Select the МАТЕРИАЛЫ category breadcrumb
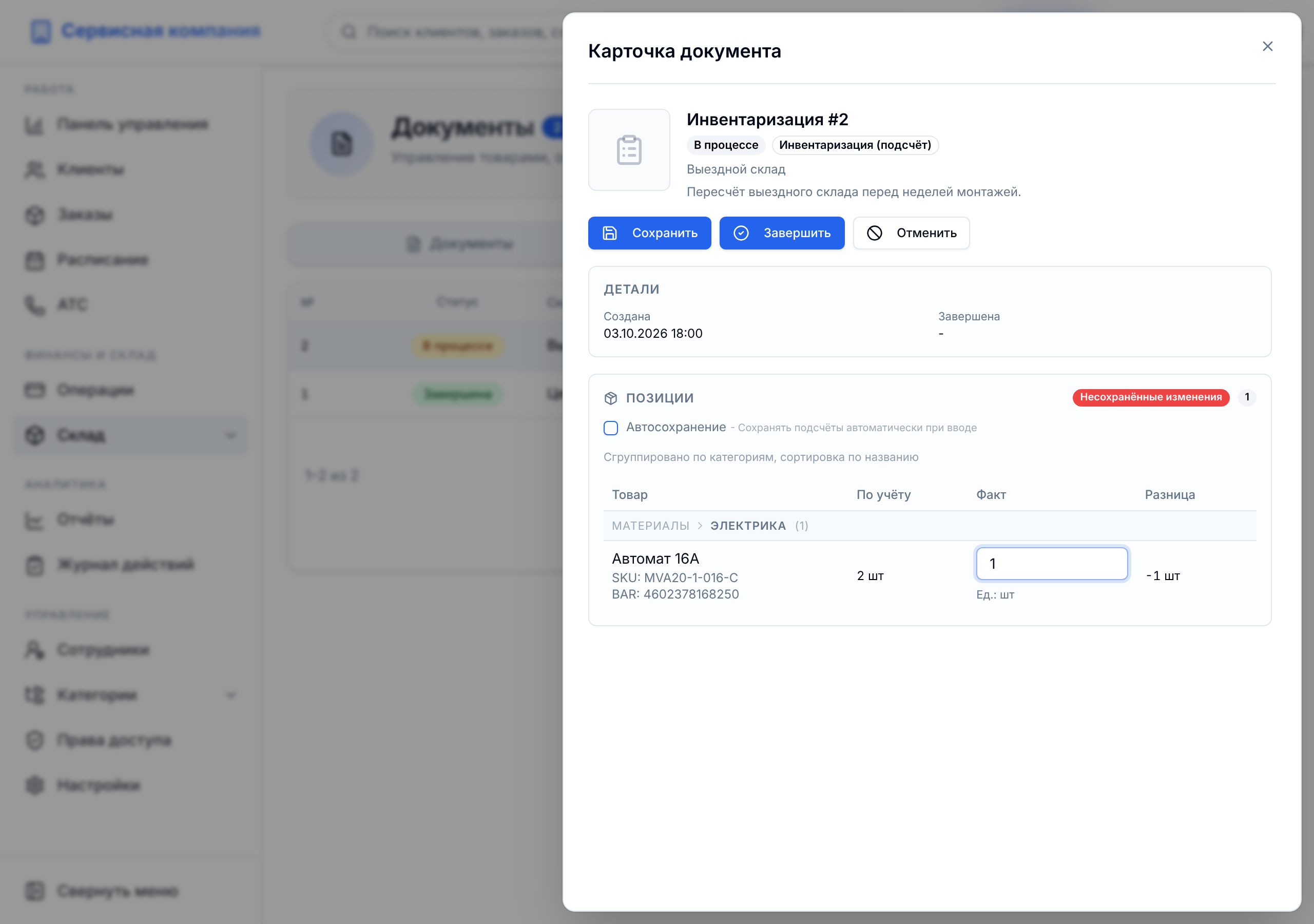This screenshot has width=1314, height=924. [650, 526]
